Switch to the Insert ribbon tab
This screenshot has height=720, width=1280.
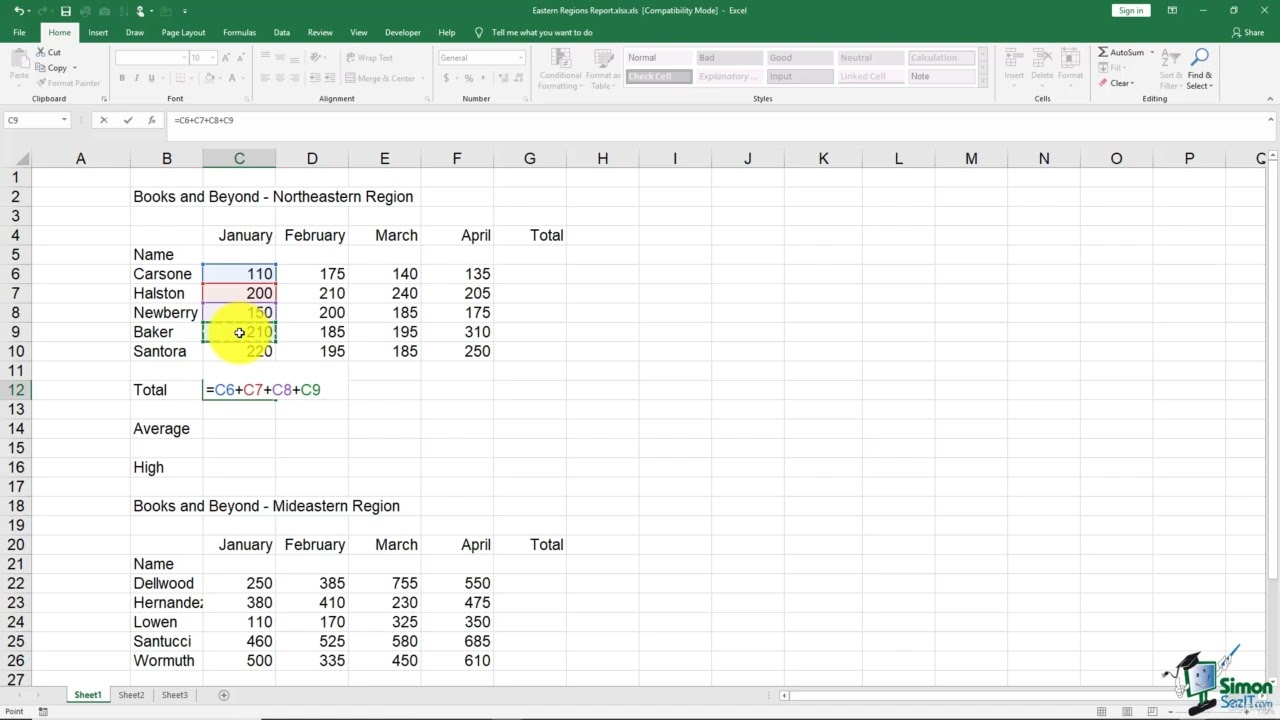click(98, 32)
